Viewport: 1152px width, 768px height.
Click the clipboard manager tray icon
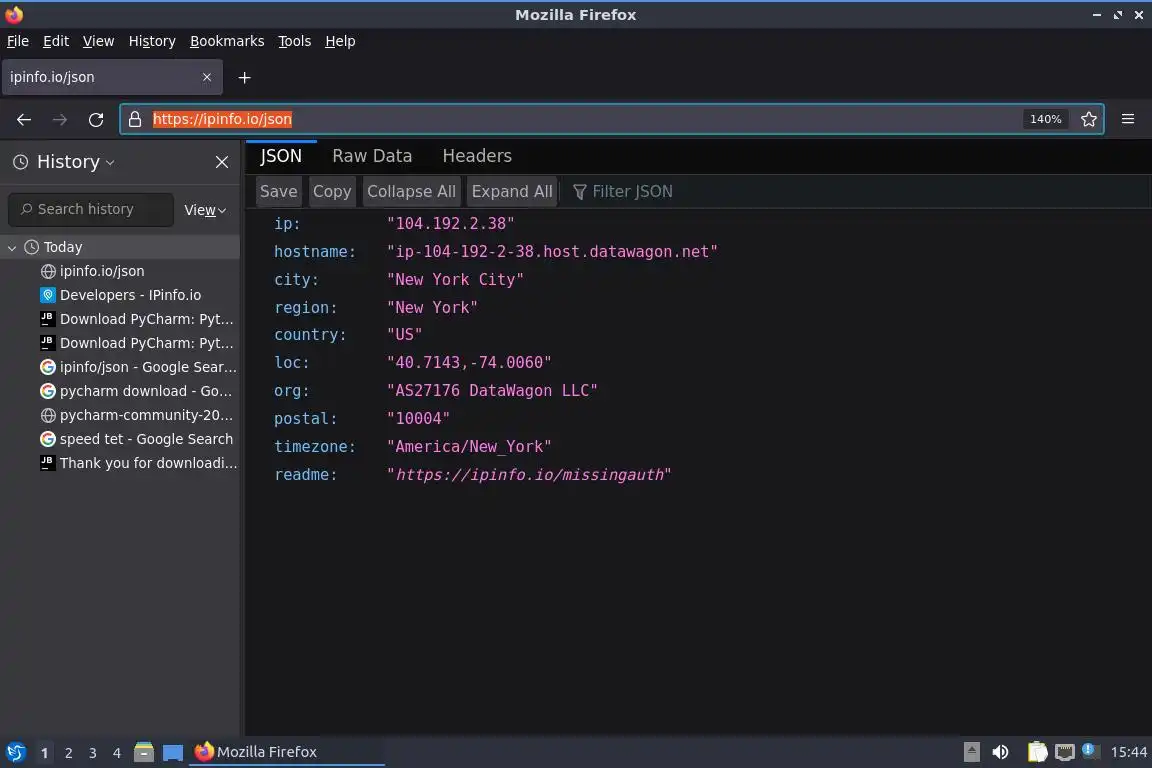(x=1037, y=752)
